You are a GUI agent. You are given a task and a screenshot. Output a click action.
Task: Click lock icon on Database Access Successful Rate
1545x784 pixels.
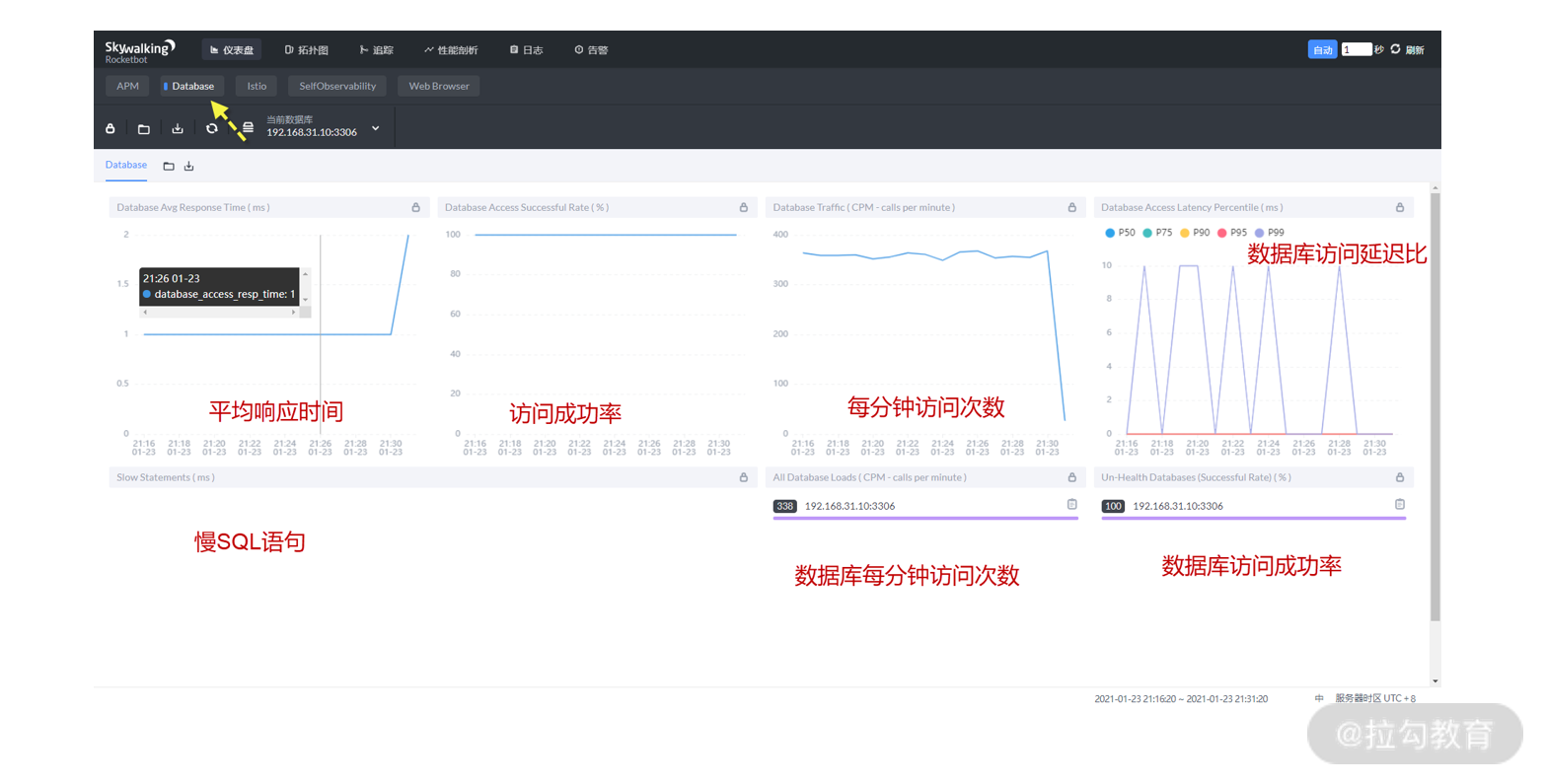(744, 207)
